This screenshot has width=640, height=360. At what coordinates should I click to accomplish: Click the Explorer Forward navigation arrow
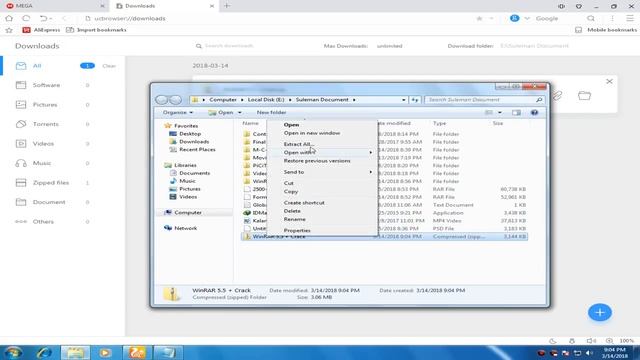[x=176, y=100]
